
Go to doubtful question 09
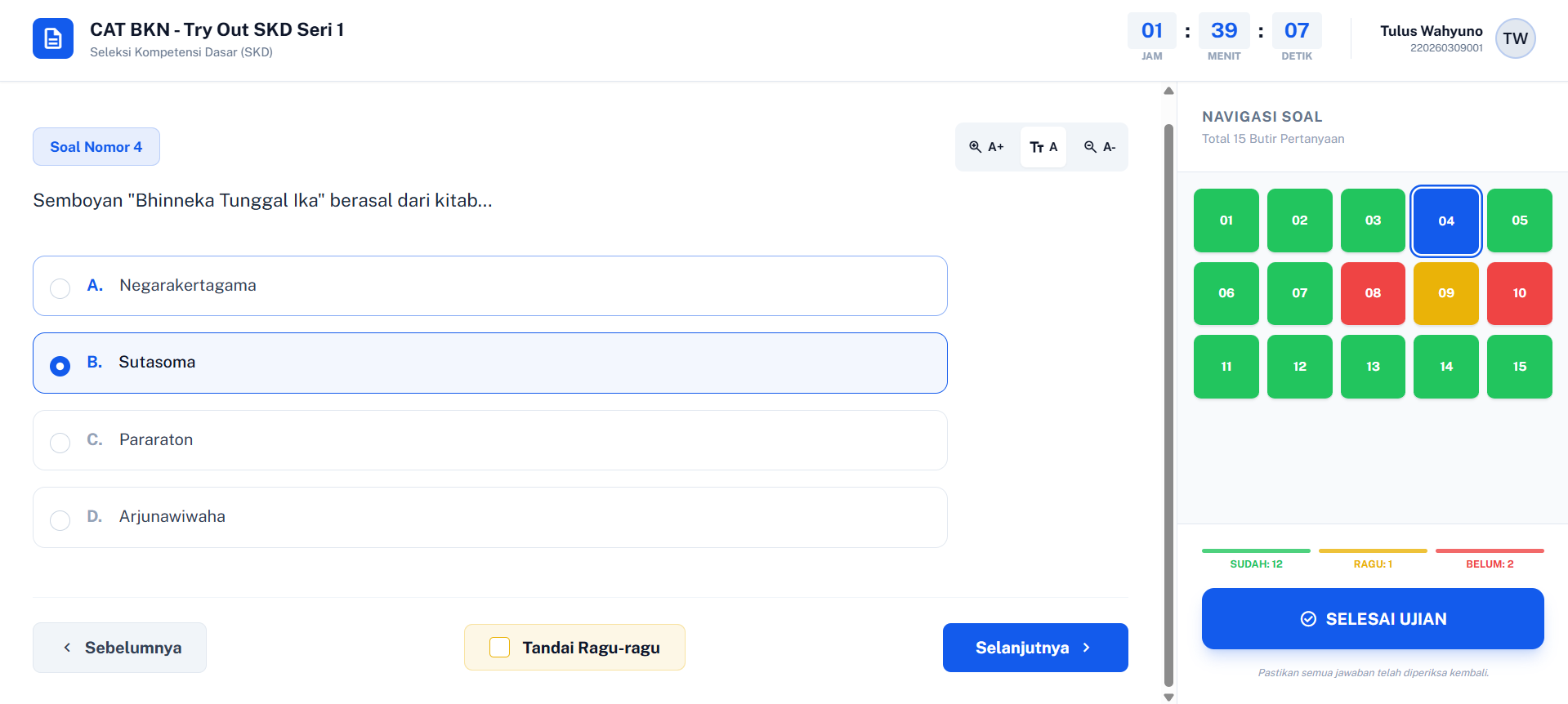(x=1445, y=293)
